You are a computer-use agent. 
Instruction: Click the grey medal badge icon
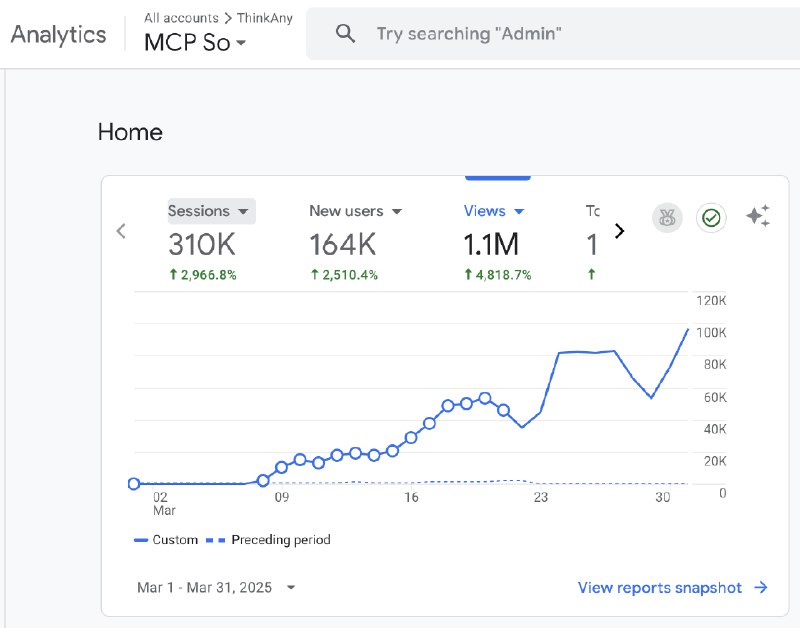click(667, 218)
